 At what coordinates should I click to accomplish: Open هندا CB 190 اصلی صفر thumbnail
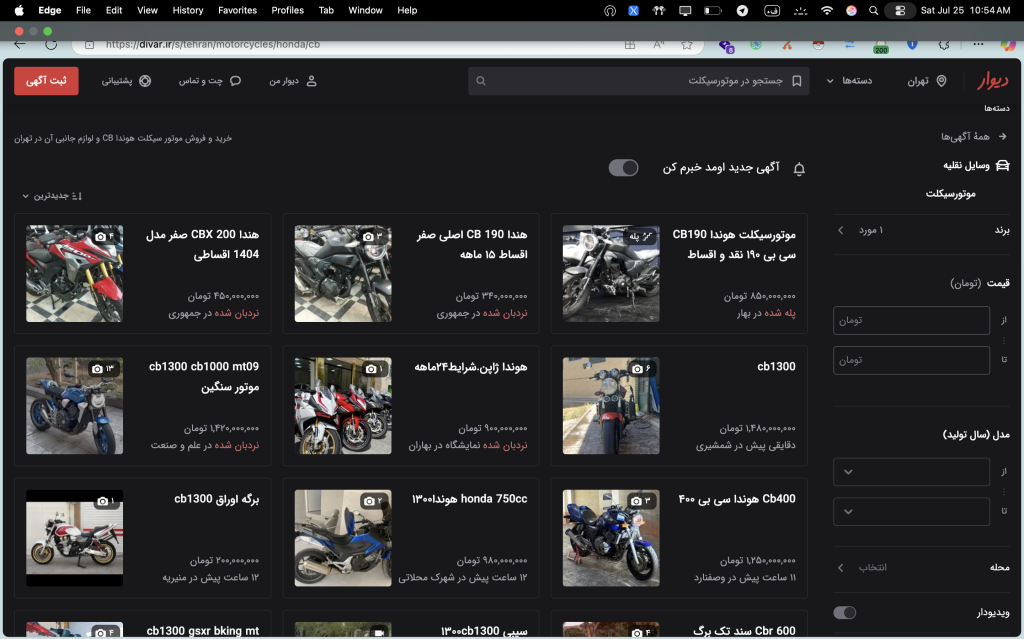[x=343, y=274]
